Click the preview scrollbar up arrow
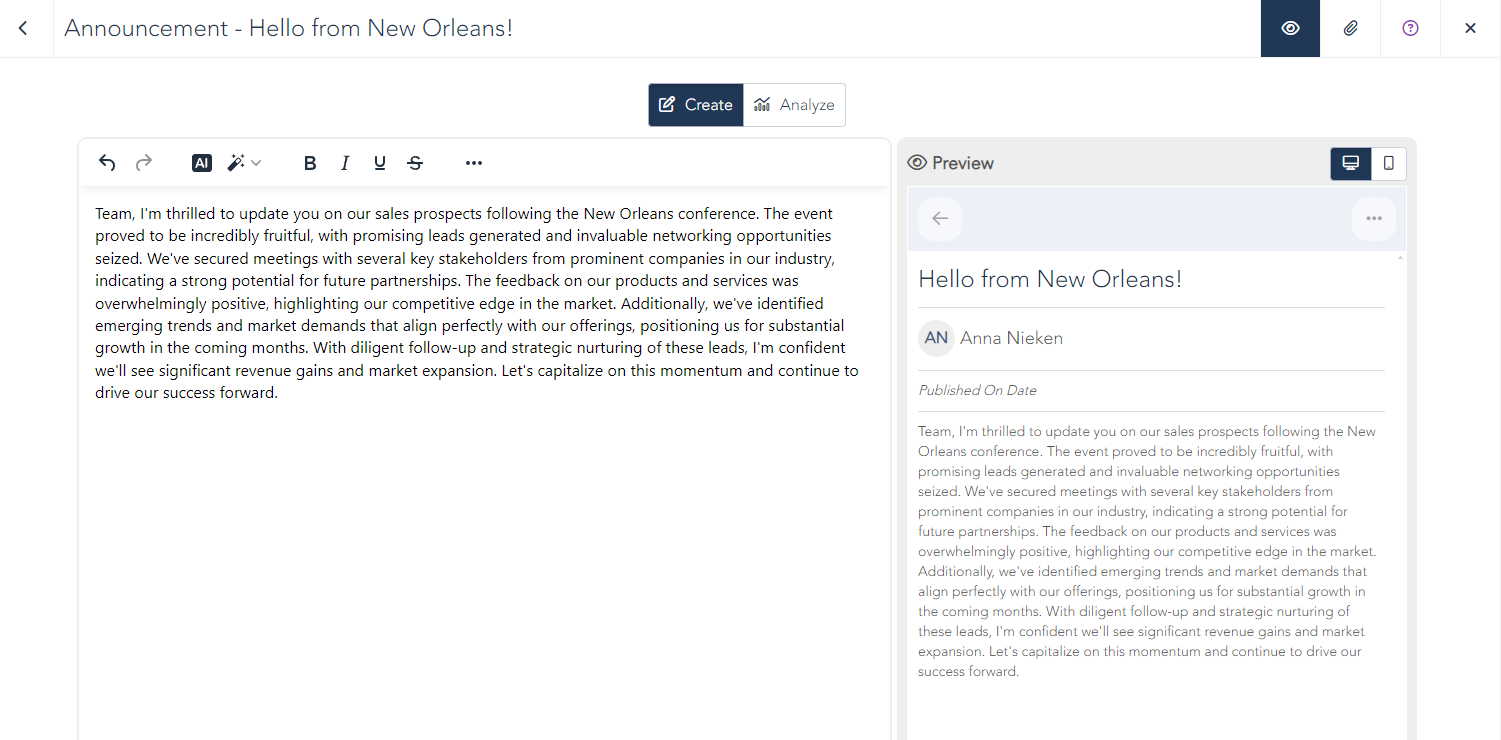The image size is (1501, 740). pos(1400,258)
